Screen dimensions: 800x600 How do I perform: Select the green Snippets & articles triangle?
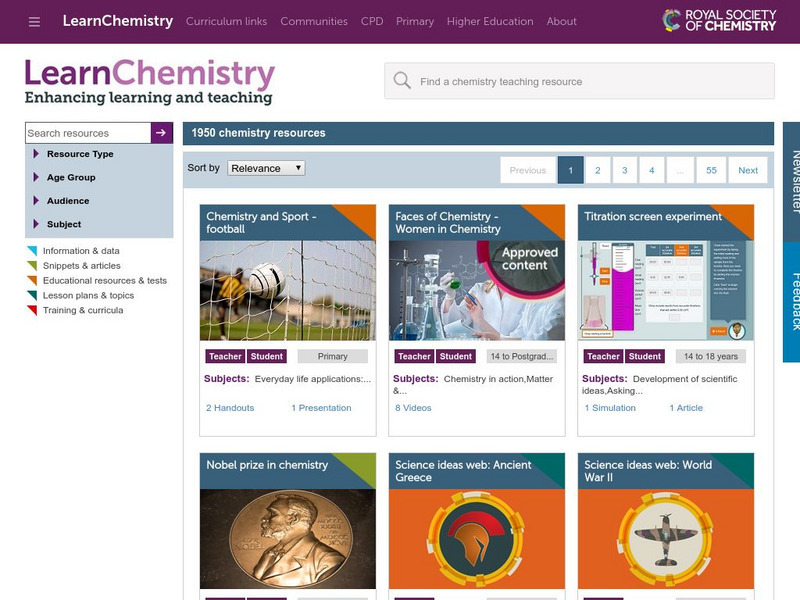[32, 266]
